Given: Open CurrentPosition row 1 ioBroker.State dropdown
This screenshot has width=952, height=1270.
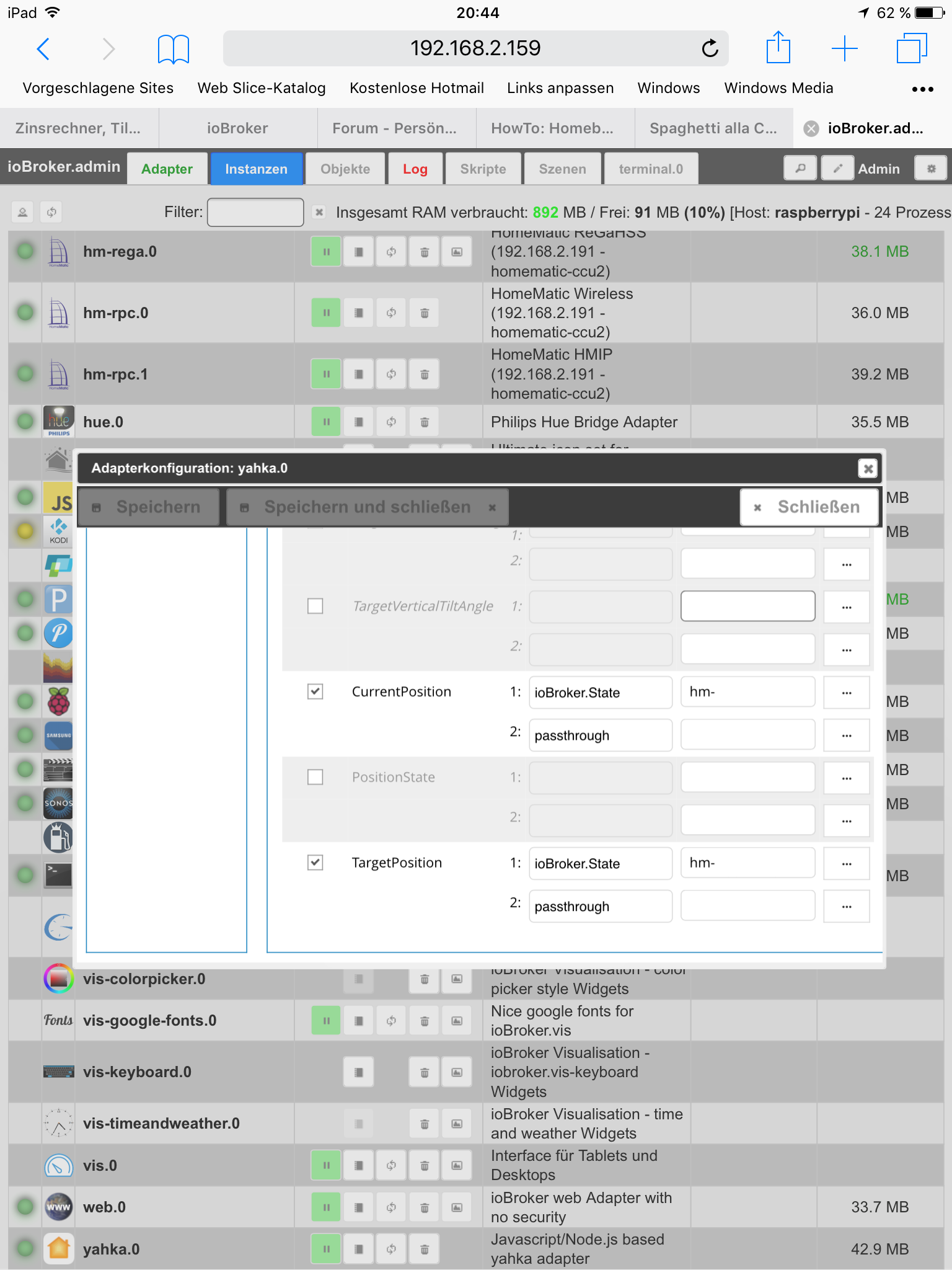Looking at the screenshot, I should (x=601, y=693).
